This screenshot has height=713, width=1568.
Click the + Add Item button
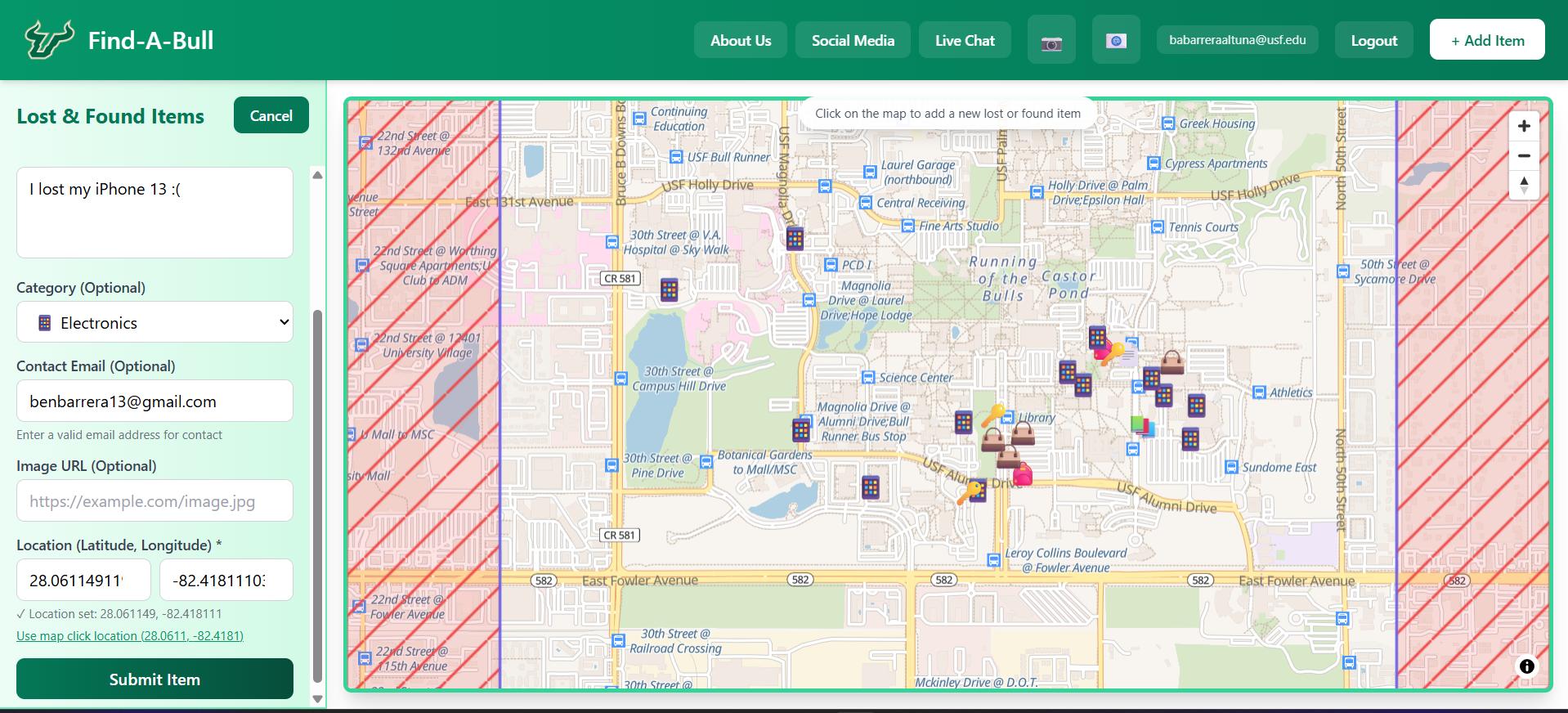click(x=1487, y=40)
